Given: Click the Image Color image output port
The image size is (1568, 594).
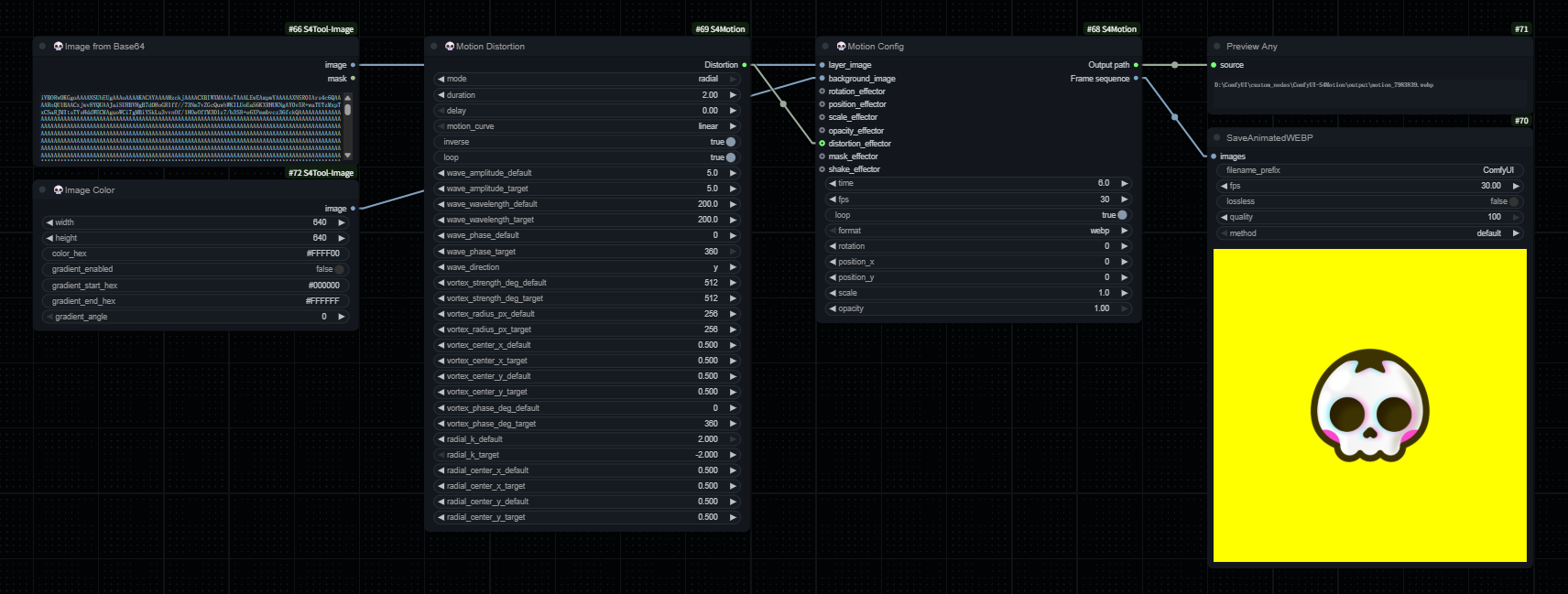Looking at the screenshot, I should (353, 209).
